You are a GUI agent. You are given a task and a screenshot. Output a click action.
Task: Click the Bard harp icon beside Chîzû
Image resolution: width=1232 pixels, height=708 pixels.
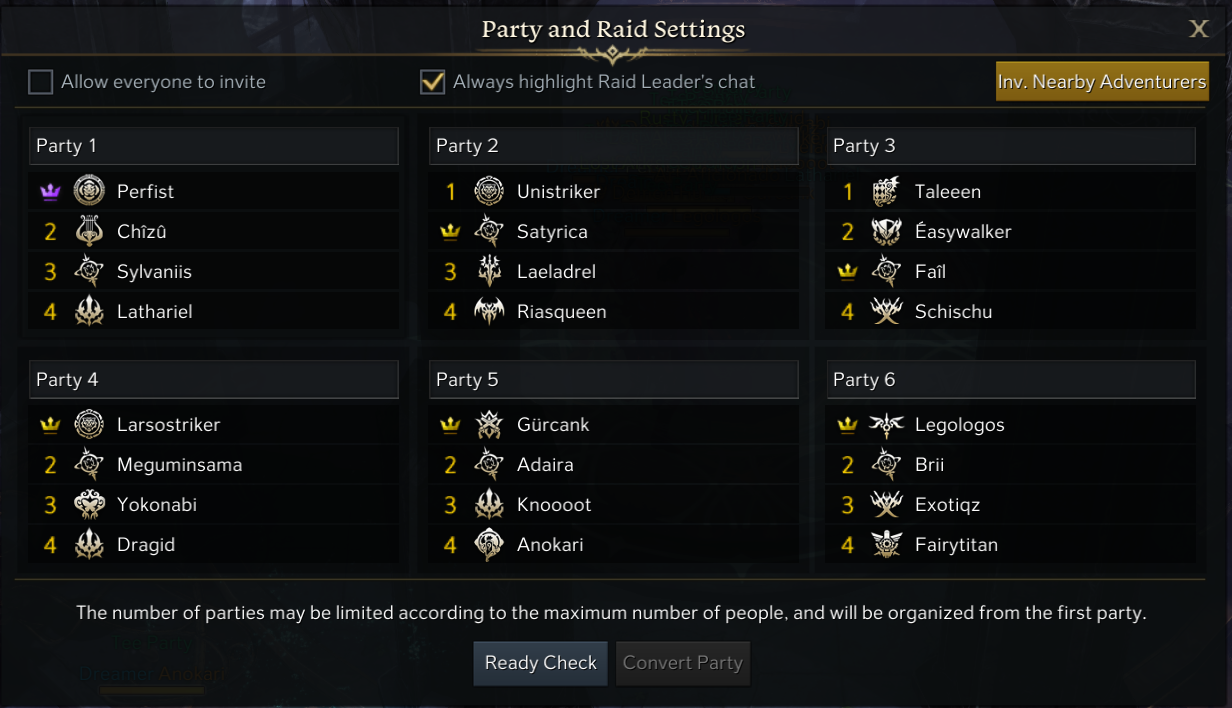89,231
